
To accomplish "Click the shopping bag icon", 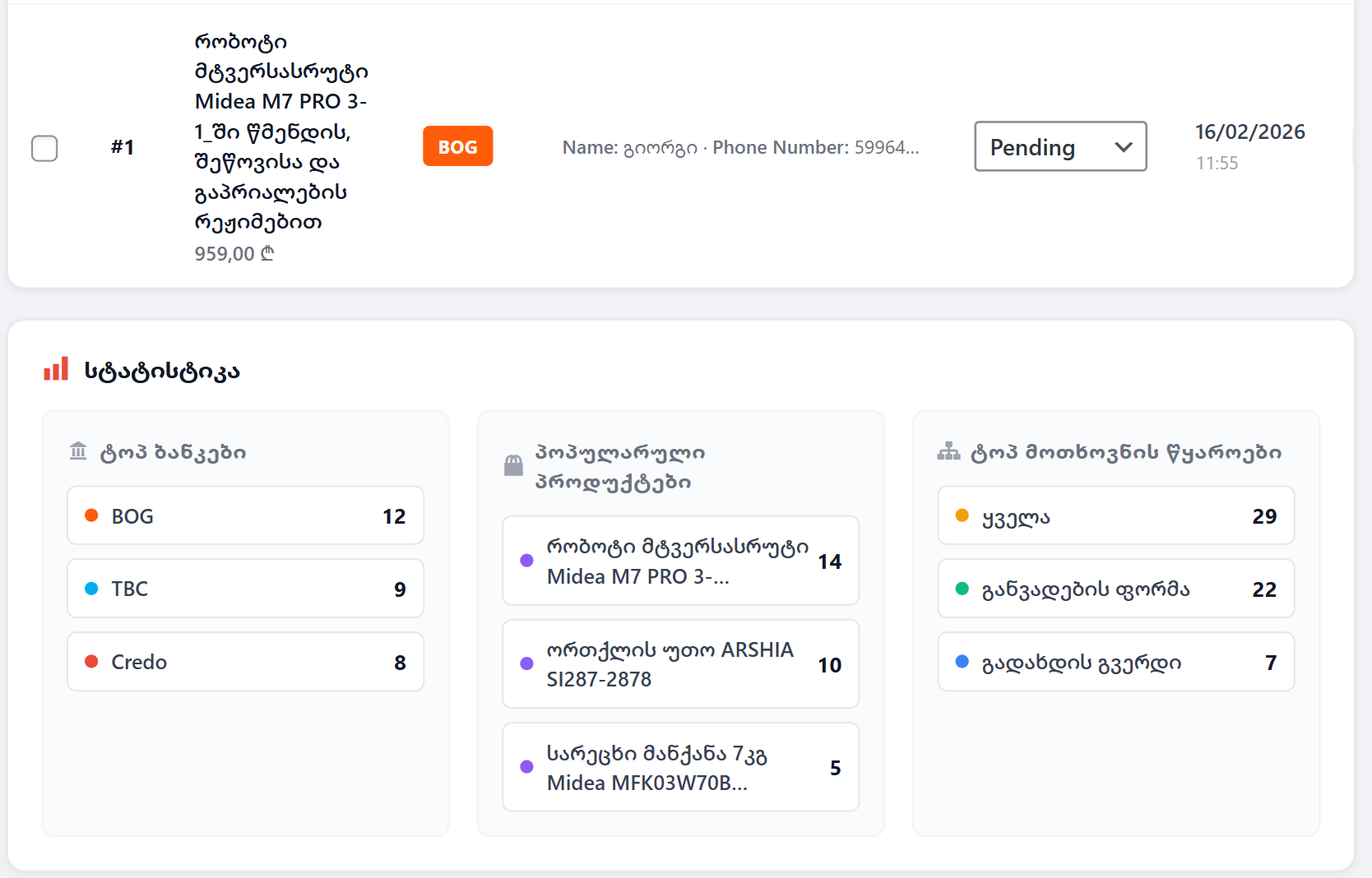I will point(513,466).
